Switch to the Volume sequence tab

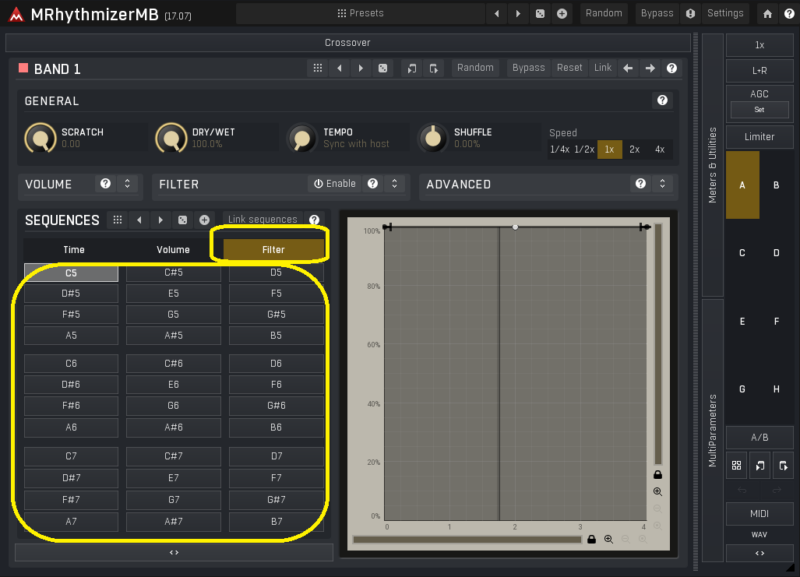click(x=173, y=250)
